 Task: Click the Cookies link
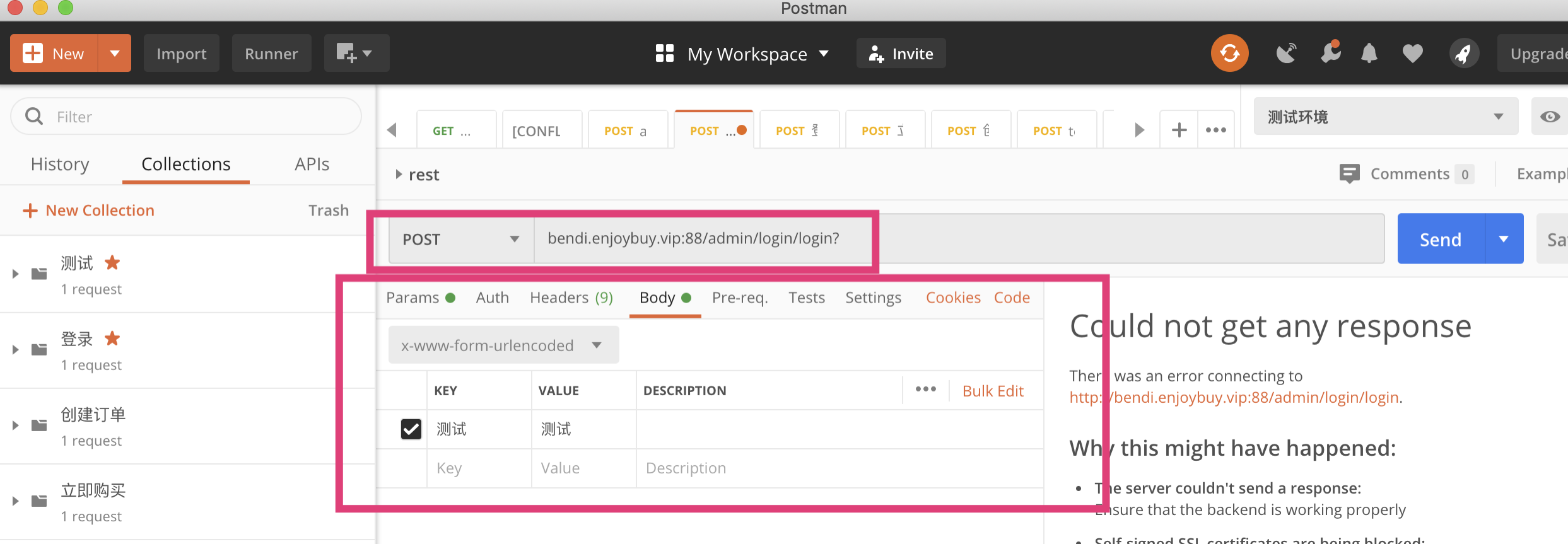point(953,298)
